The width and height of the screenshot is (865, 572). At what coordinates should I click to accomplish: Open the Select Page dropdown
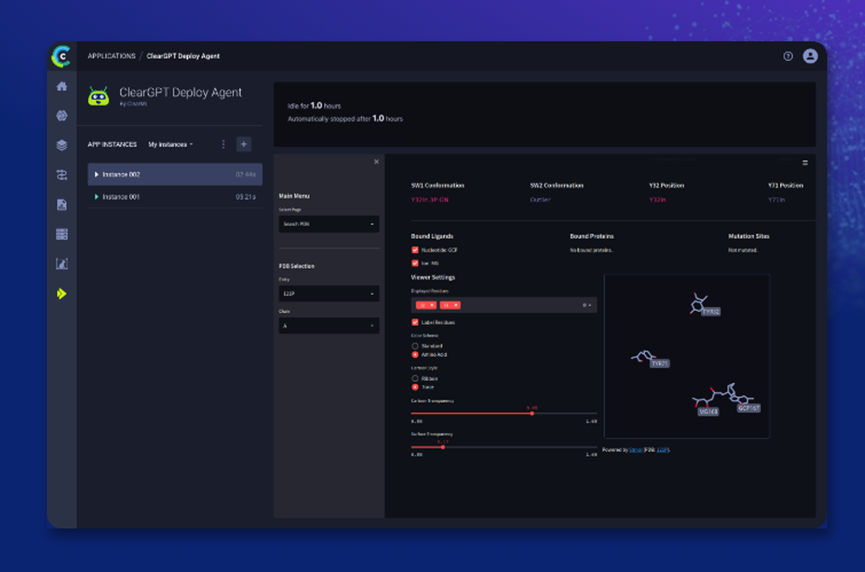pyautogui.click(x=329, y=224)
